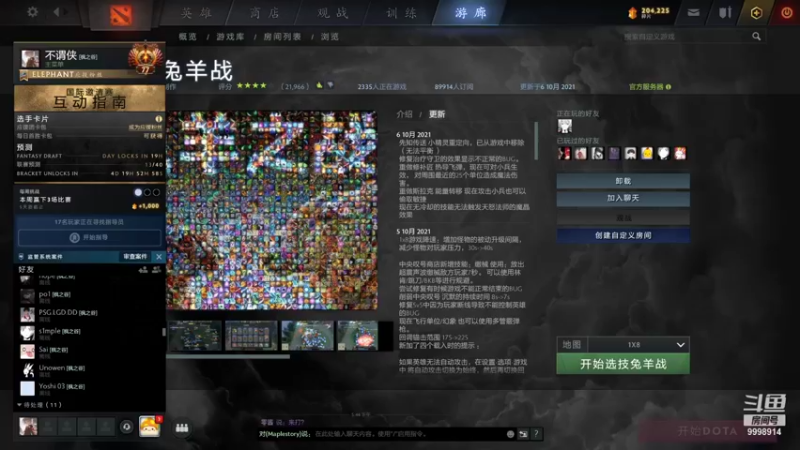The width and height of the screenshot is (800, 450).
Task: Click the gold Dota Plus hexagon icon
Action: tap(756, 13)
